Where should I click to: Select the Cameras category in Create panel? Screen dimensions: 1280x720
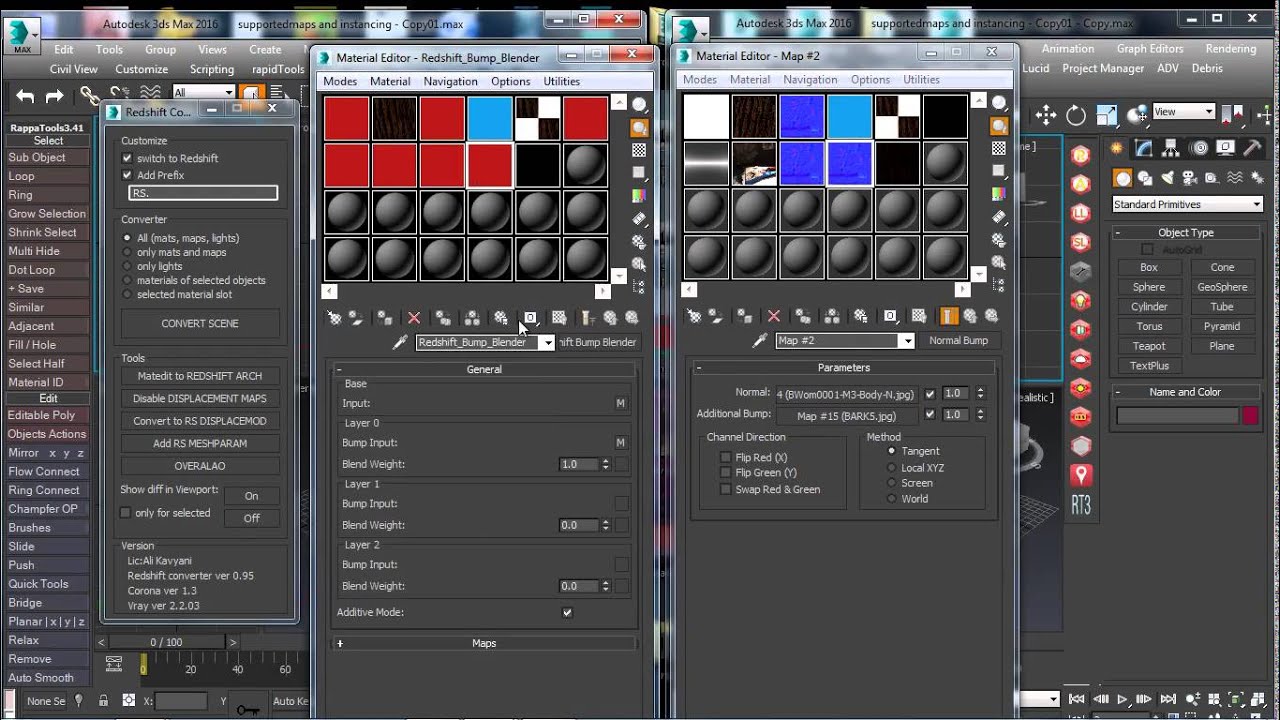1188,178
